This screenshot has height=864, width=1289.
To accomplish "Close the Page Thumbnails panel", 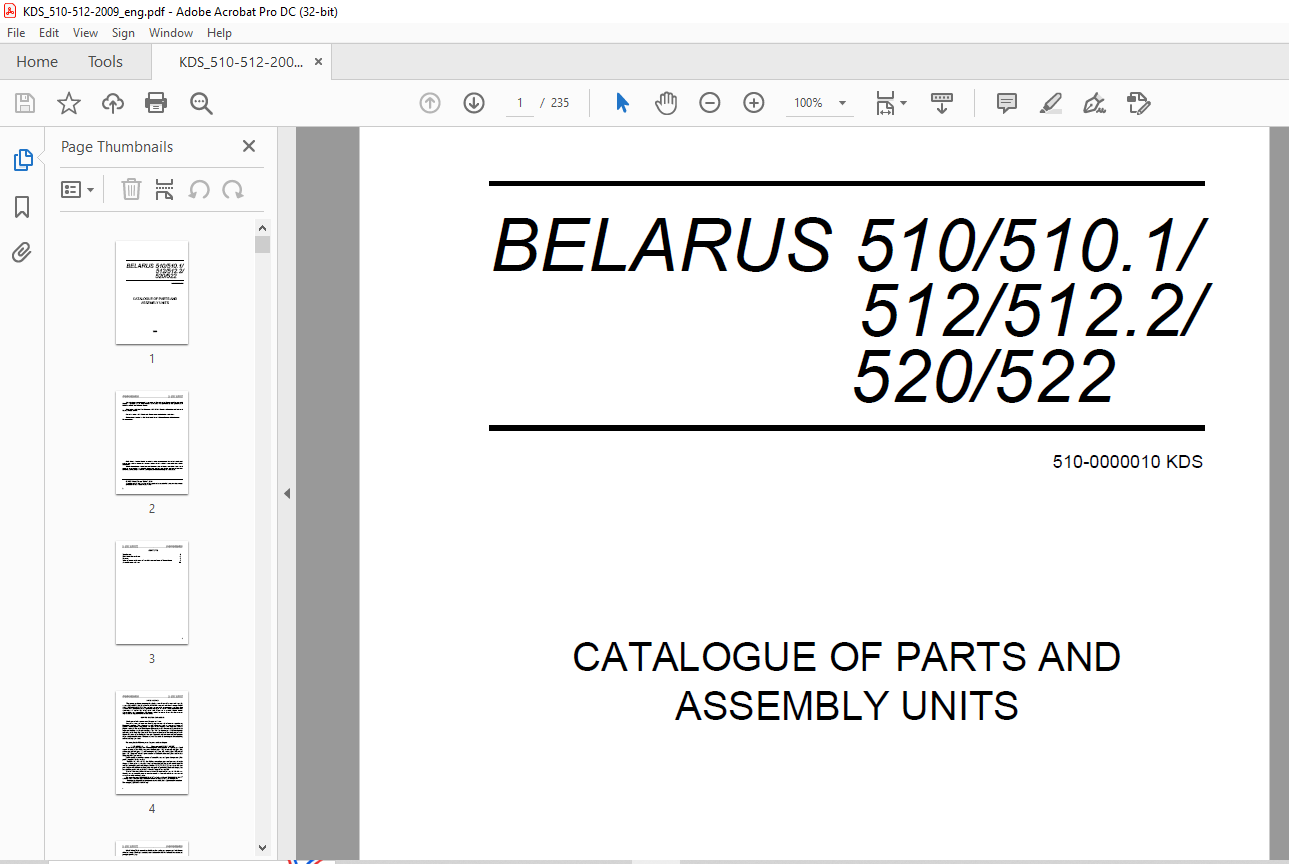I will pos(249,146).
